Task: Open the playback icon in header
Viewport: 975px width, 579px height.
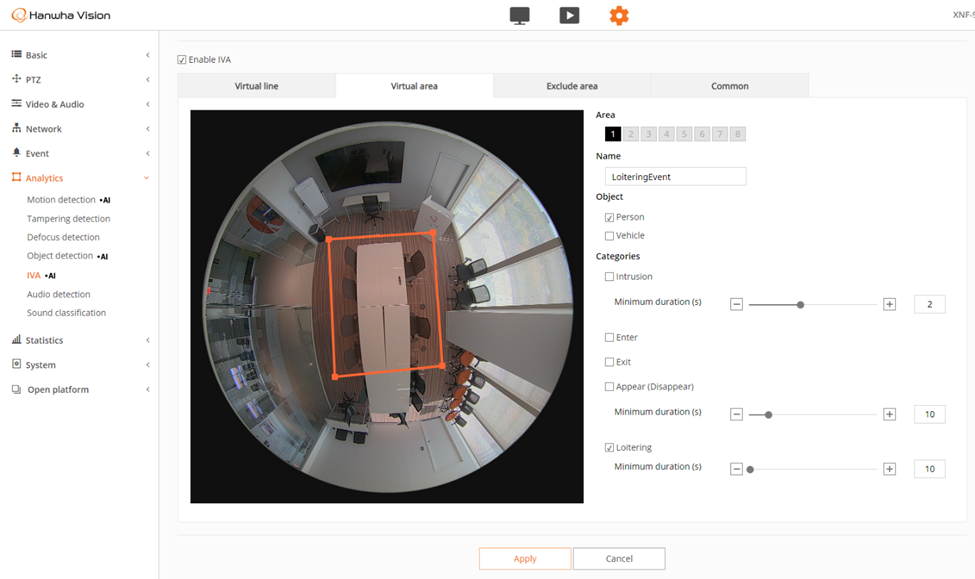Action: click(x=569, y=16)
